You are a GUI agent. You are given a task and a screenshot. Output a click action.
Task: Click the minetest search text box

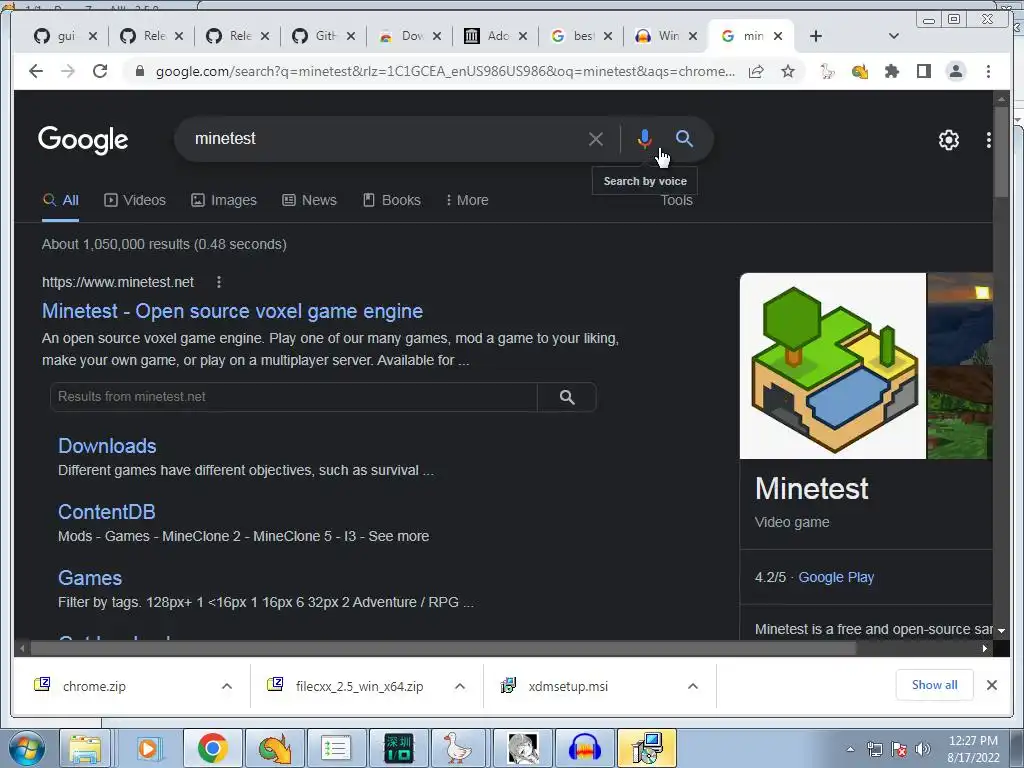385,138
